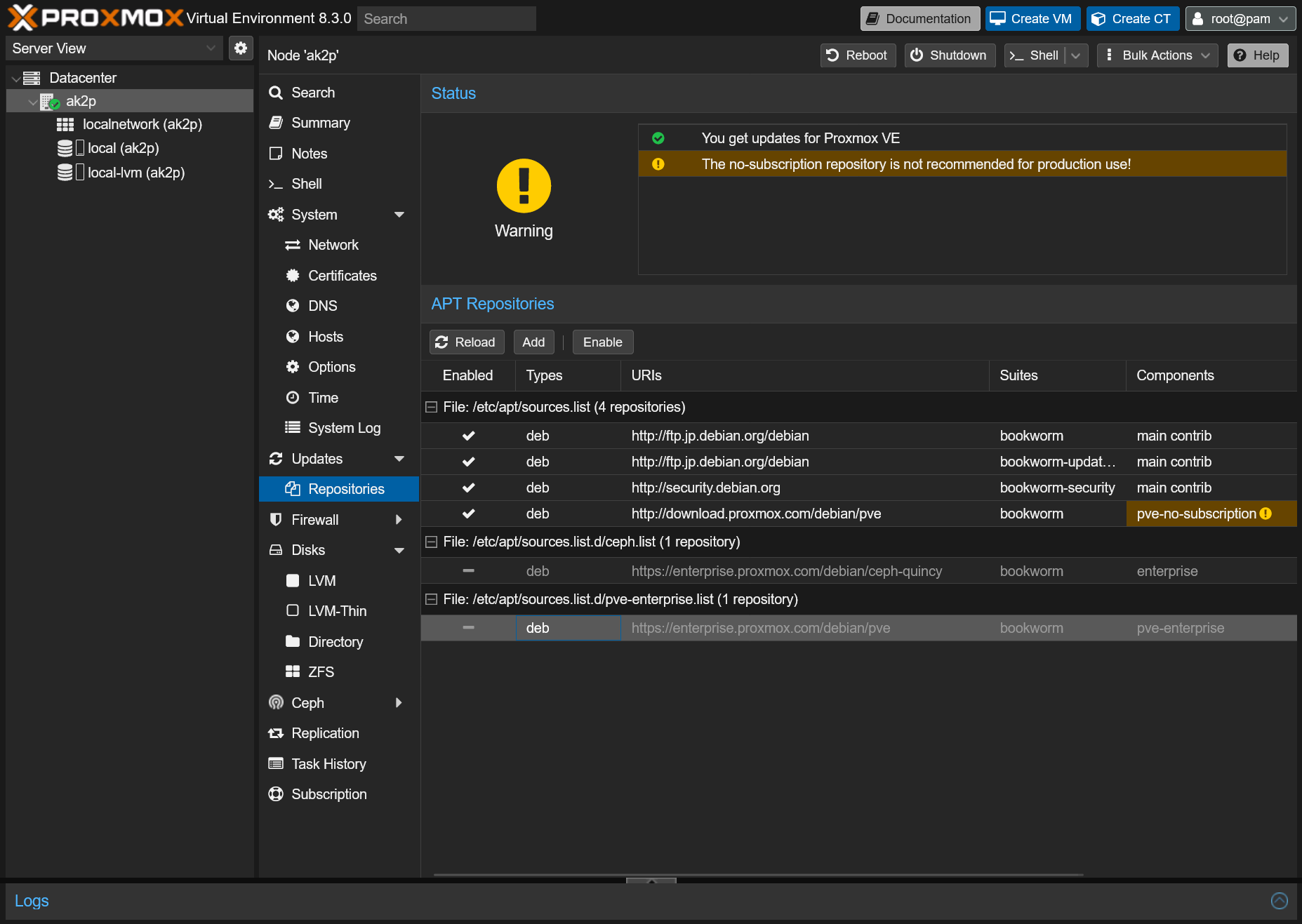The height and width of the screenshot is (924, 1302).
Task: Click the no-subscription repository warning message
Action: (x=962, y=164)
